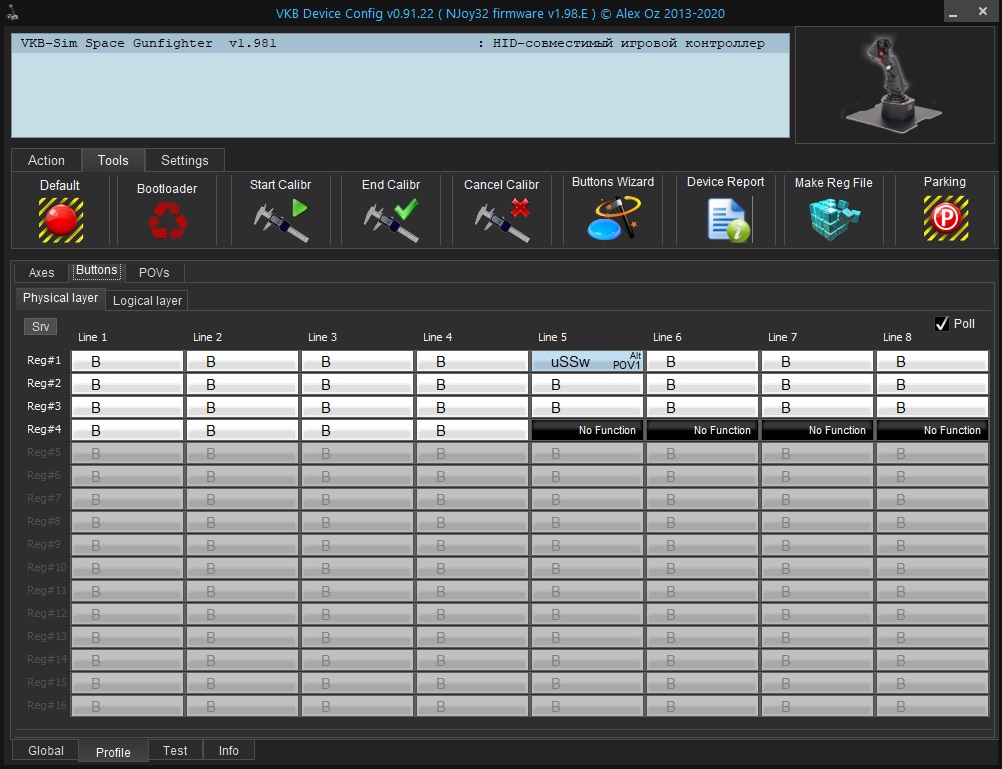
Task: Click the Reg#4 row label
Action: tap(44, 430)
